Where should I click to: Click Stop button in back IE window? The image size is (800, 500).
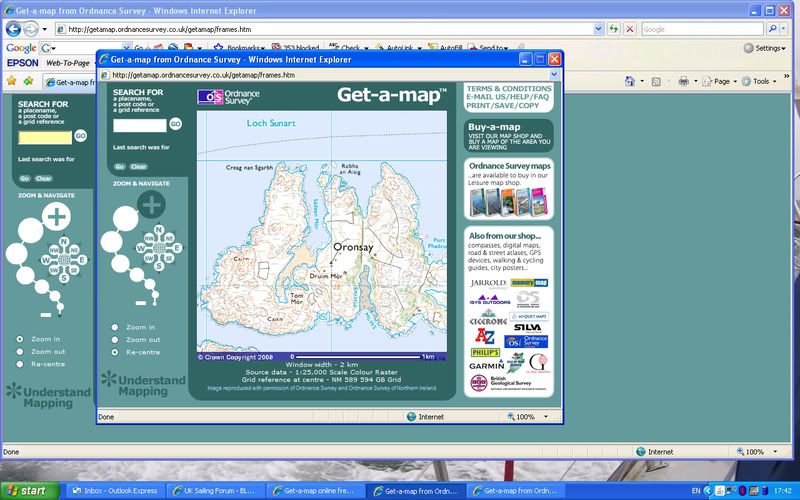click(x=630, y=29)
